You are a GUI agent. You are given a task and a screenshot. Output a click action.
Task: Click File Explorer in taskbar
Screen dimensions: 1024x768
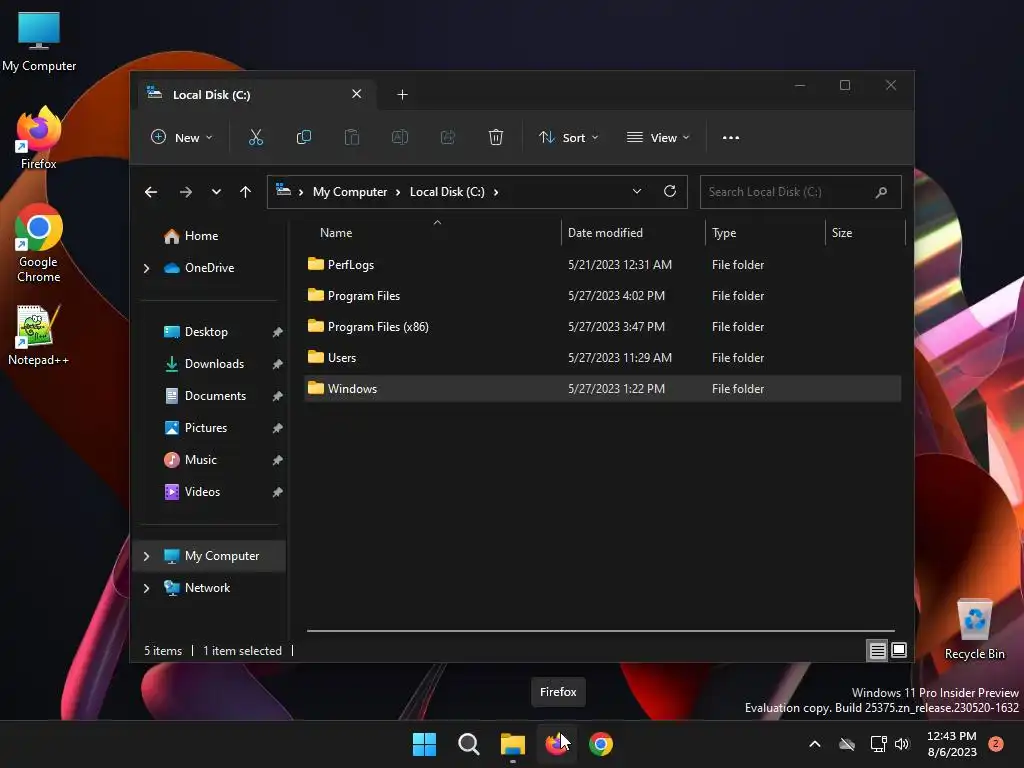(513, 744)
